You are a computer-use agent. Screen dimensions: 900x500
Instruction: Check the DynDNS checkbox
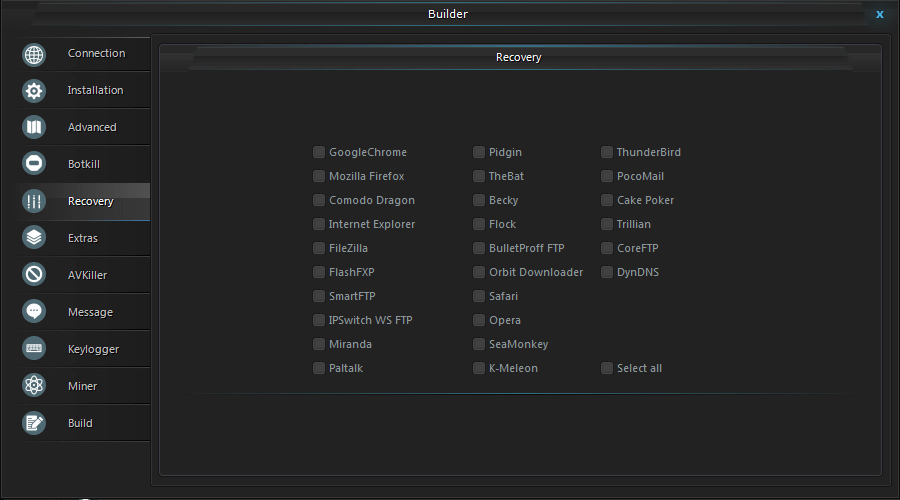point(607,272)
